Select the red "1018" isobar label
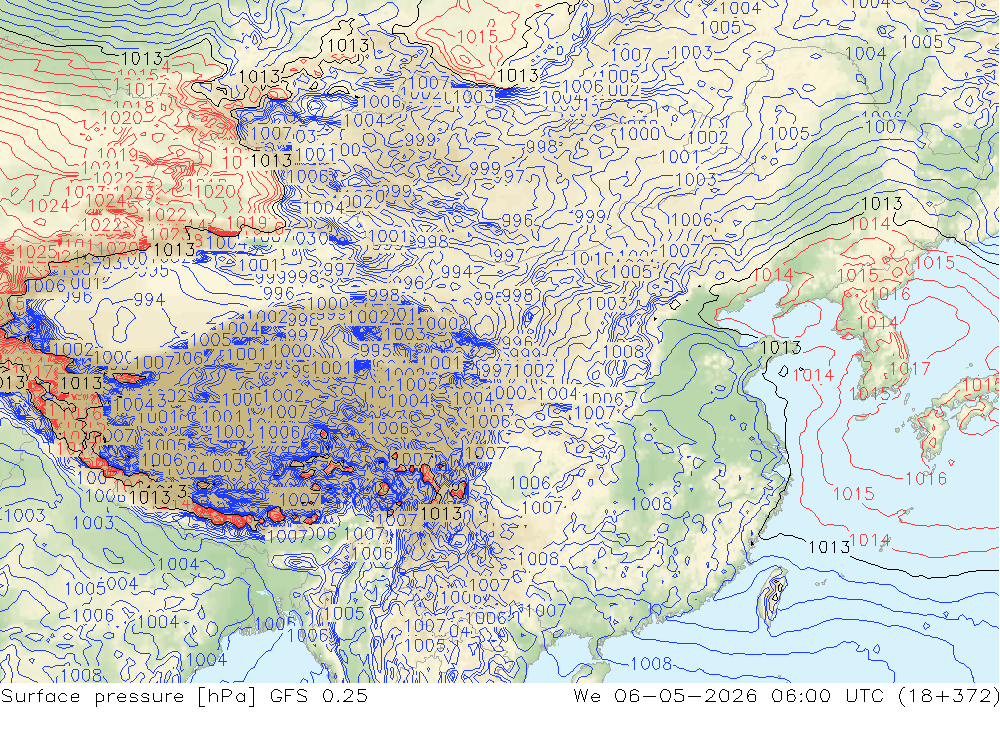The height and width of the screenshot is (733, 1000). [x=134, y=107]
